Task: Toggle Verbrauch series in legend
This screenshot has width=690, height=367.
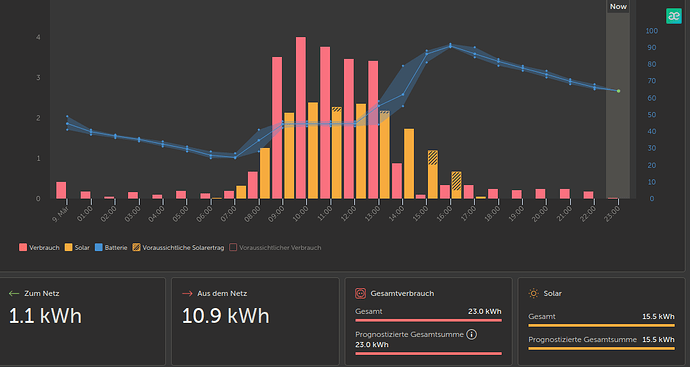Action: click(39, 248)
